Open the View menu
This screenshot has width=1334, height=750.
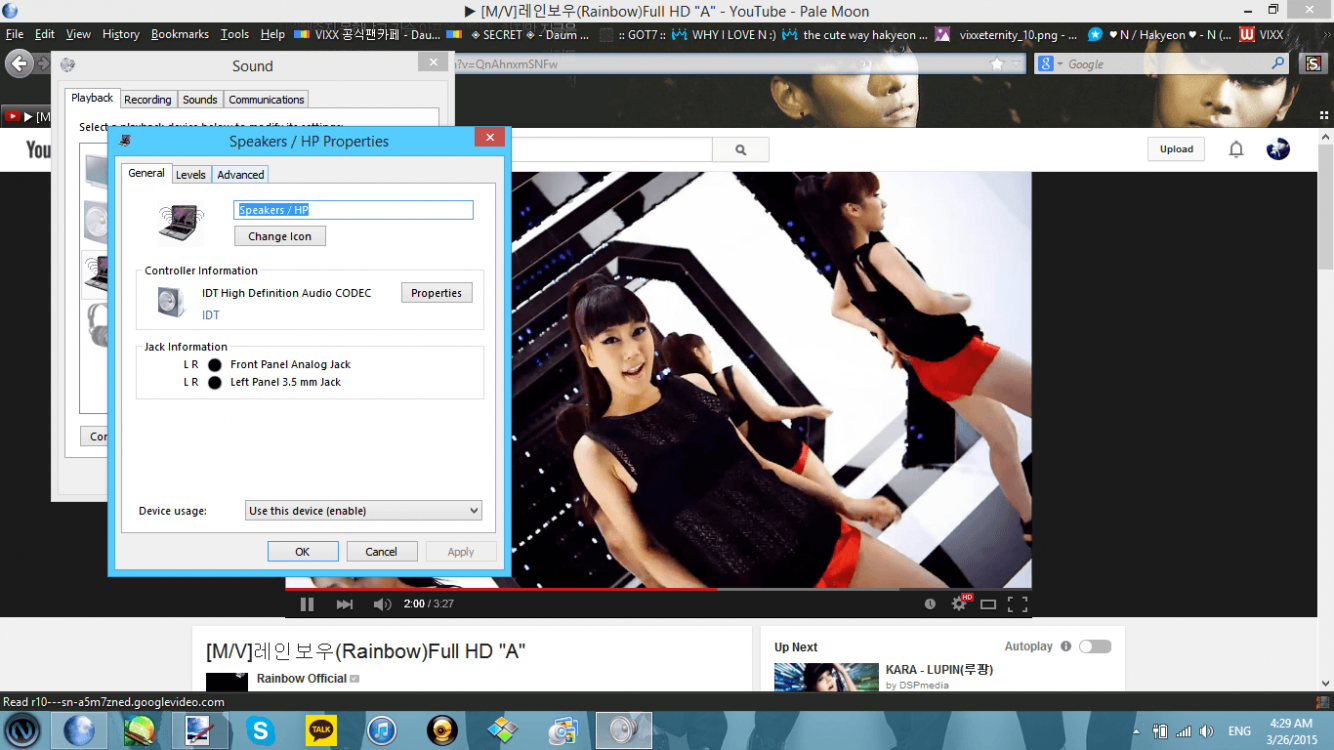pyautogui.click(x=78, y=34)
